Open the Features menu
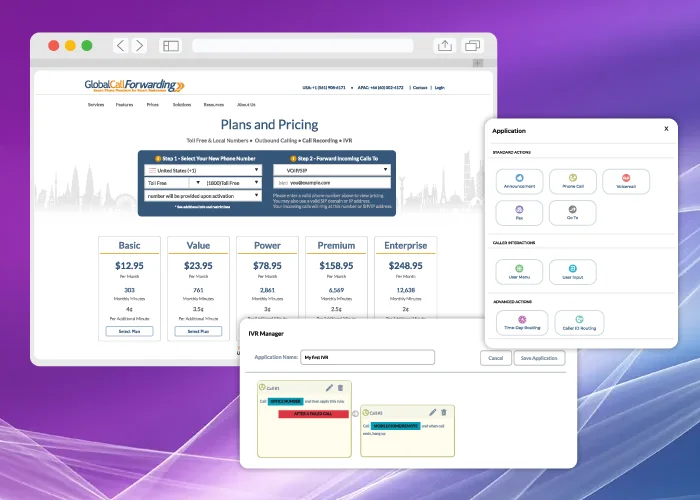Screen dimensions: 700x500 pyautogui.click(x=124, y=104)
